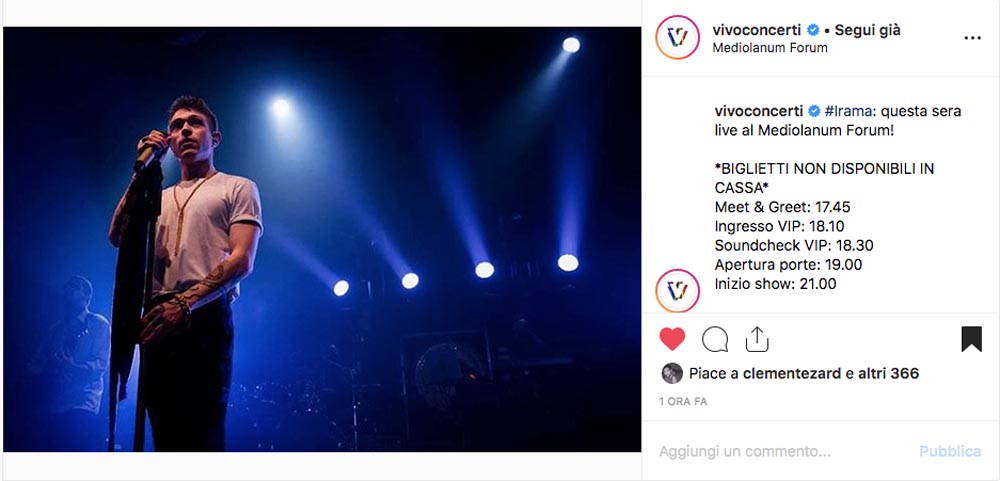Click the Pubblica button

pyautogui.click(x=950, y=452)
